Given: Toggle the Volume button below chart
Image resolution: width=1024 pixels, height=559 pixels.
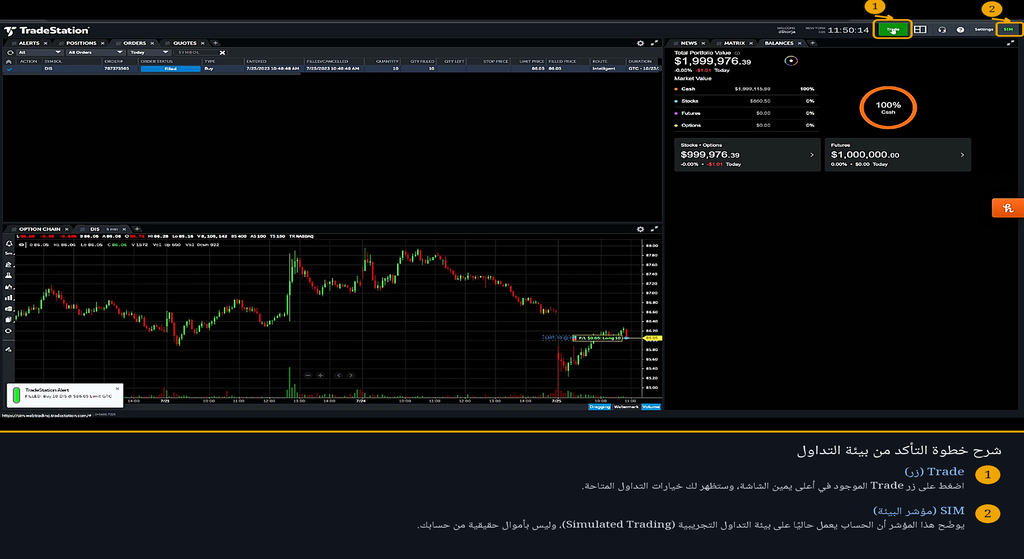Looking at the screenshot, I should [x=650, y=407].
